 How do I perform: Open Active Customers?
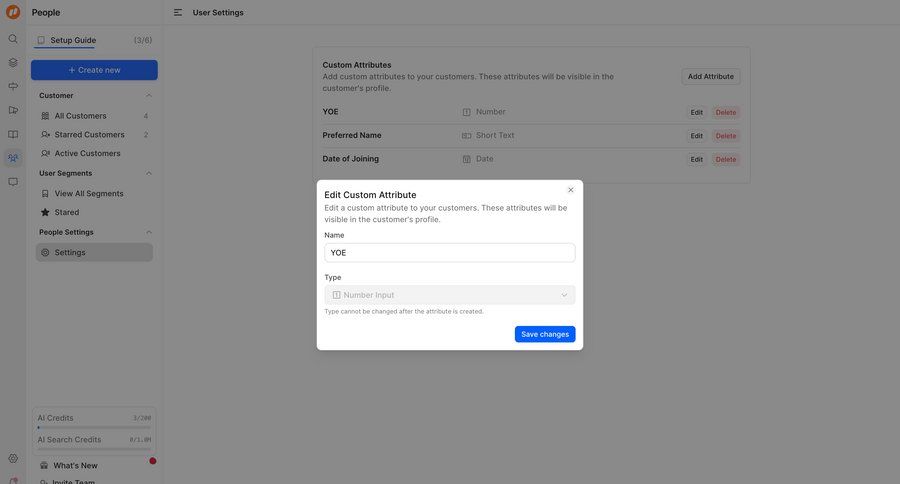(x=94, y=153)
